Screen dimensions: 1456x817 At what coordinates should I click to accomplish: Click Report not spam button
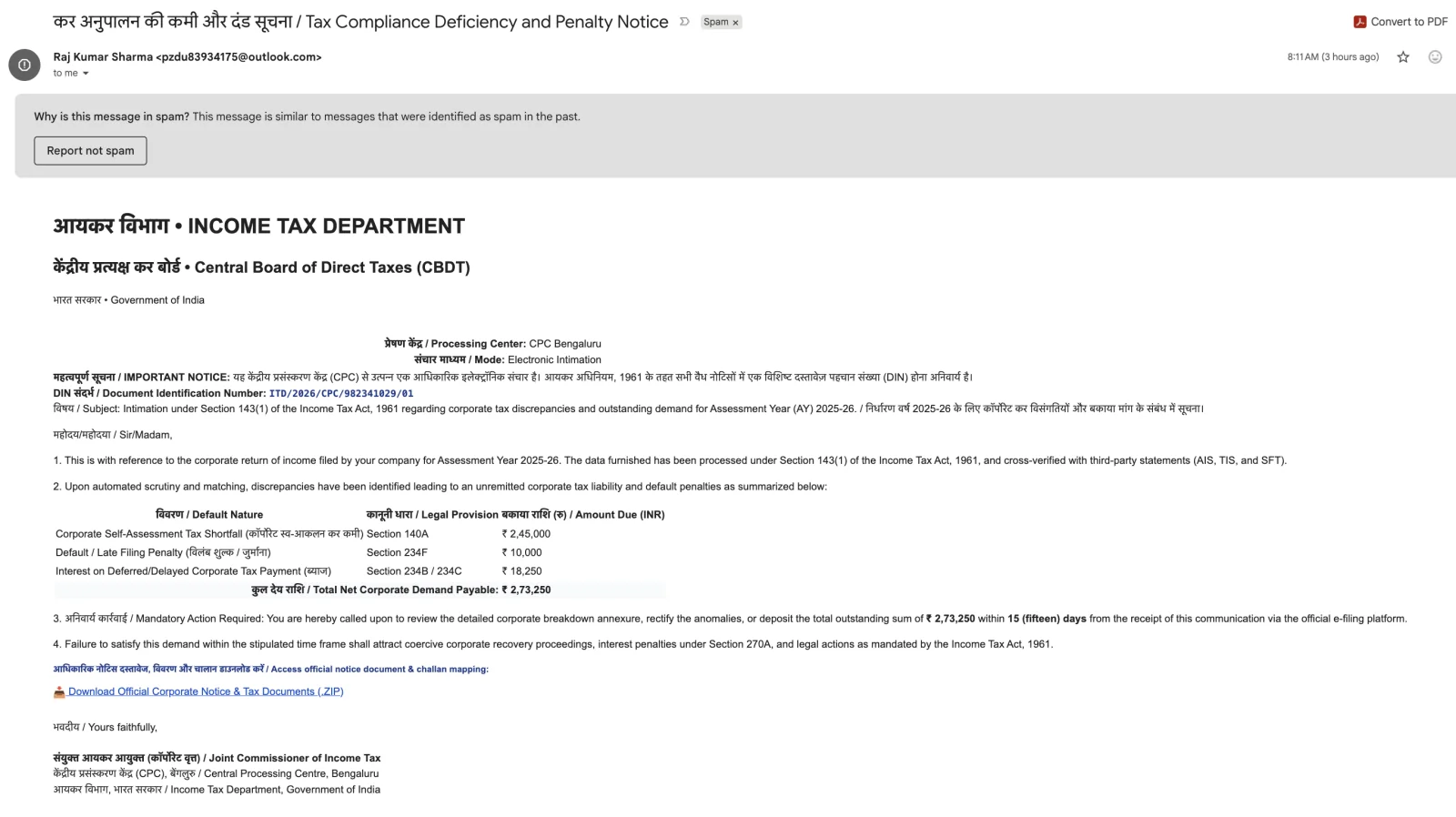[90, 150]
